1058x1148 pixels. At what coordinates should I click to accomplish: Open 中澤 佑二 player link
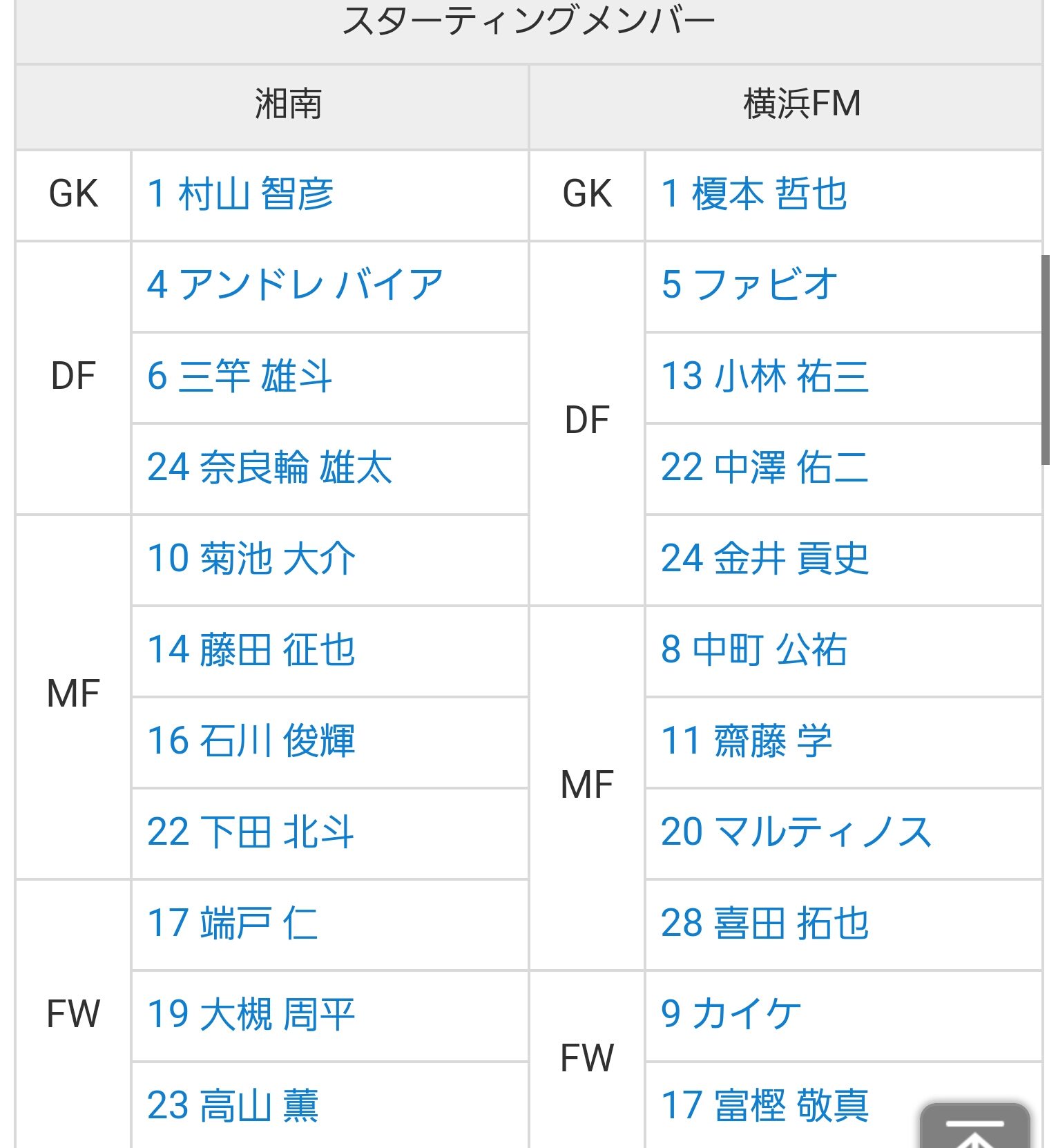click(764, 468)
